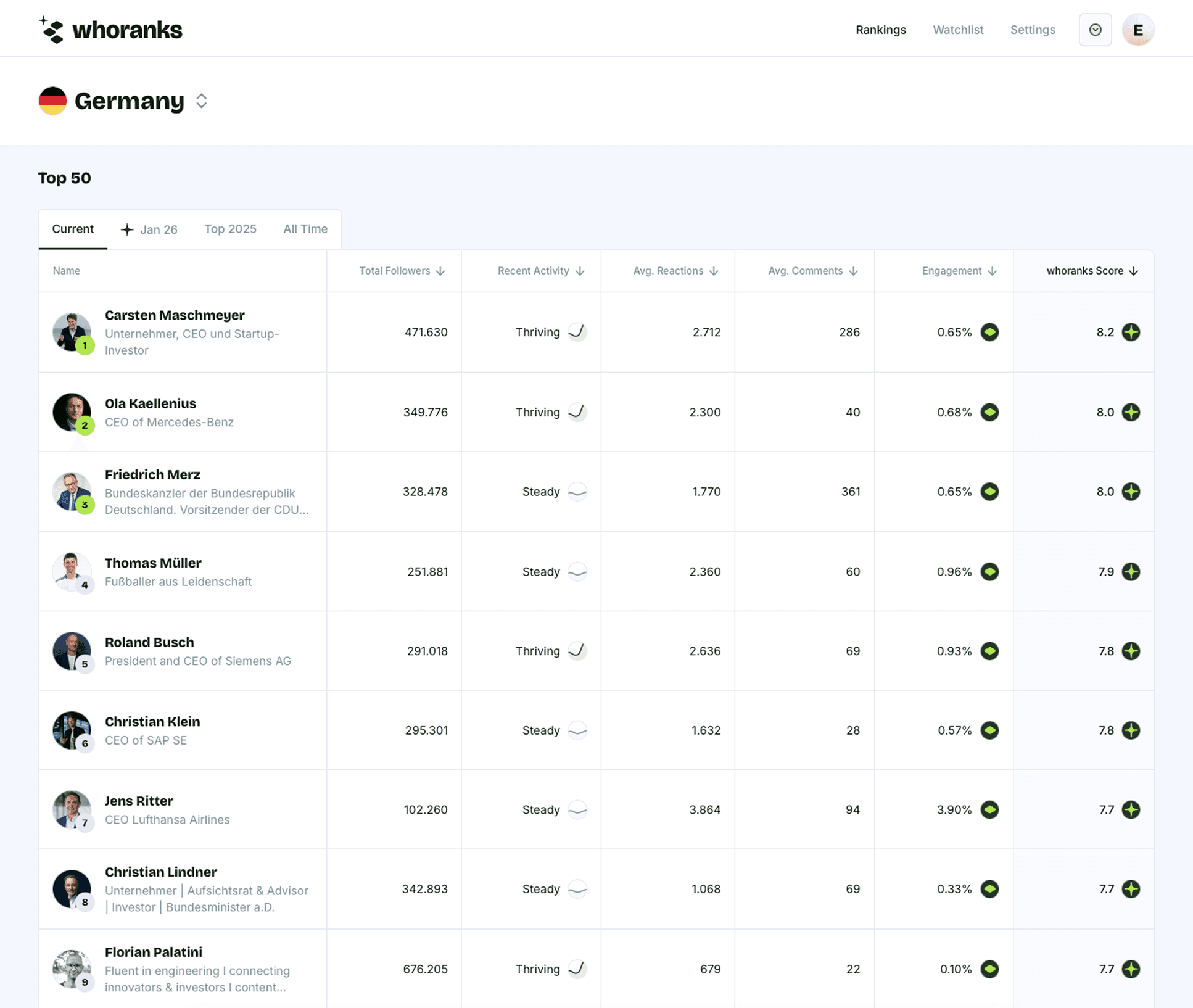Toggle sort order on the Avg. Reactions column
This screenshot has height=1008, width=1193.
714,270
